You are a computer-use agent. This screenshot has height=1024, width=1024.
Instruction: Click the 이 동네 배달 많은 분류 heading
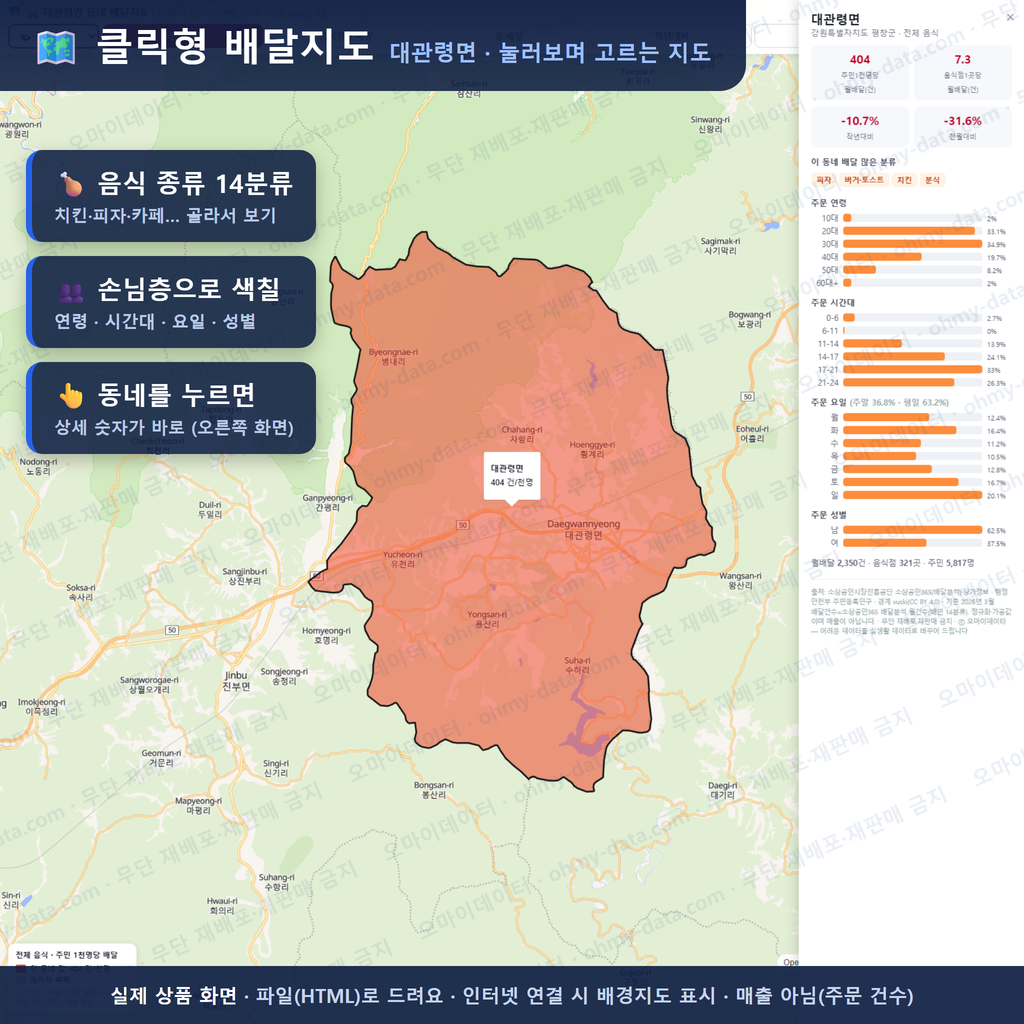[x=853, y=162]
